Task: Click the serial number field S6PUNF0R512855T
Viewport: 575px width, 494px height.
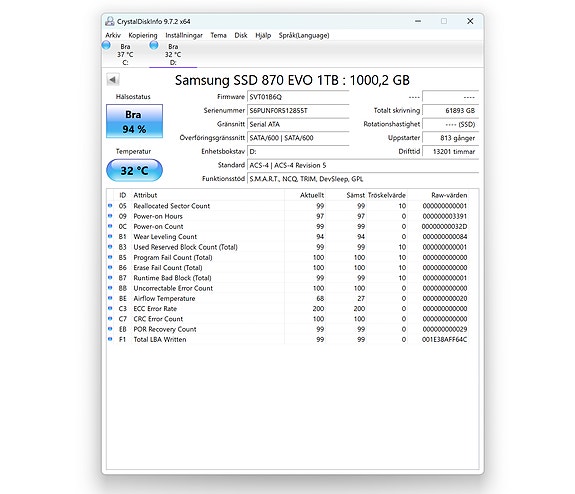Action: (x=298, y=110)
